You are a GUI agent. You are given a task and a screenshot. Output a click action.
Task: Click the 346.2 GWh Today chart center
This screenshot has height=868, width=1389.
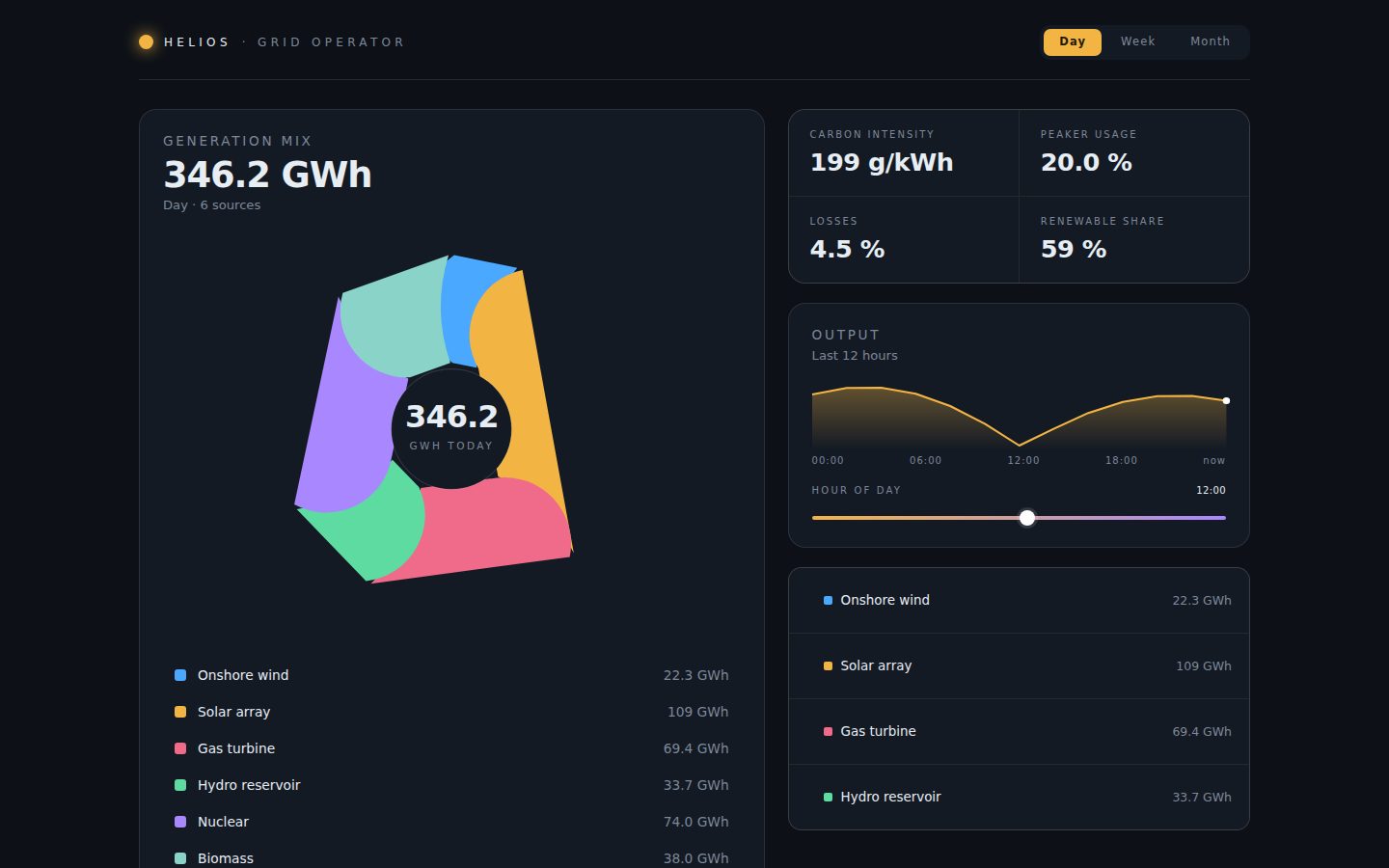451,427
